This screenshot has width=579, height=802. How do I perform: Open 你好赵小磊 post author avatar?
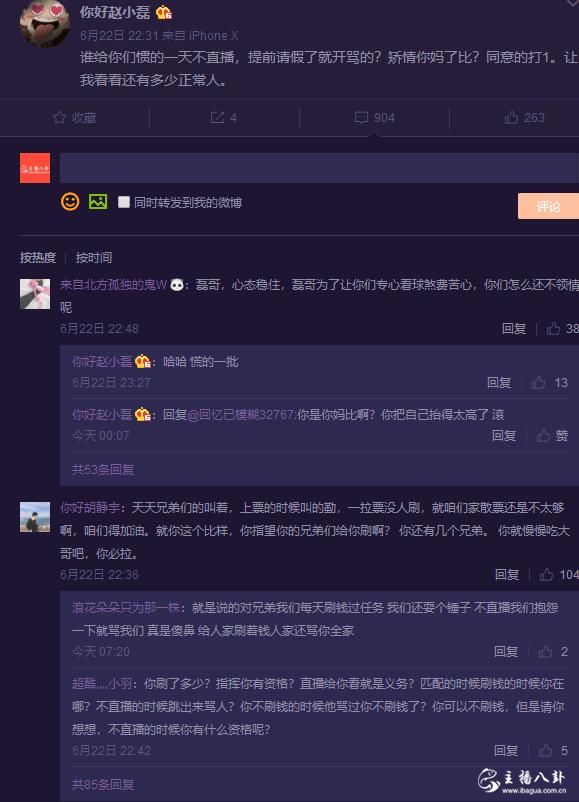click(x=44, y=22)
